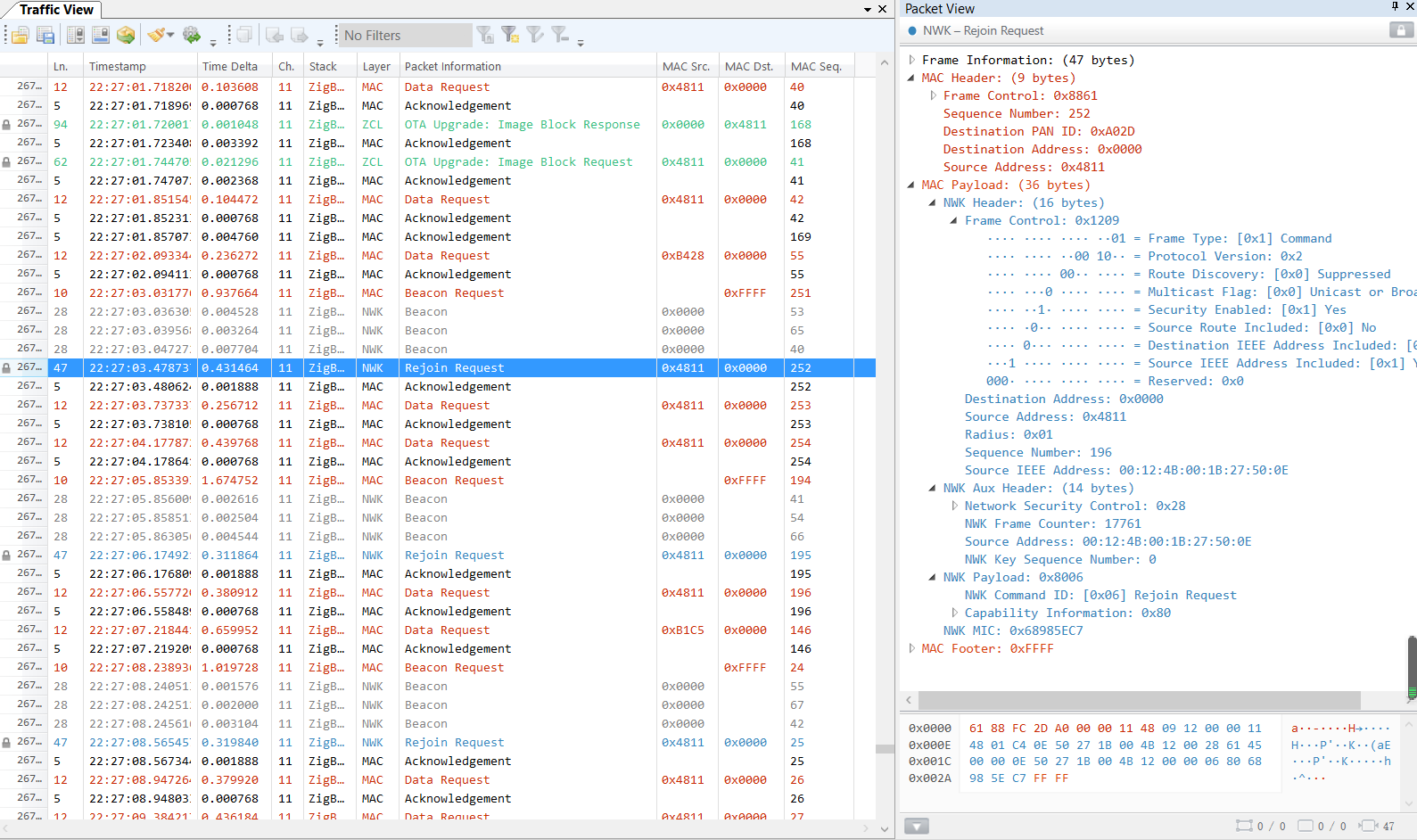The width and height of the screenshot is (1417, 840).
Task: Open the Traffic View tab
Action: (55, 10)
